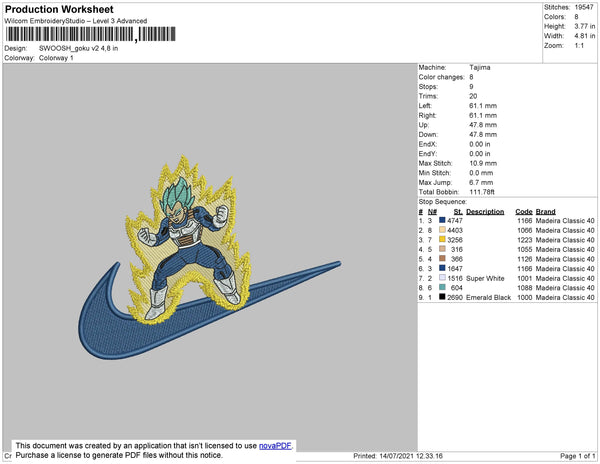Click the Max Stitch value '10.9 mm'
600x464 pixels.
click(x=483, y=163)
